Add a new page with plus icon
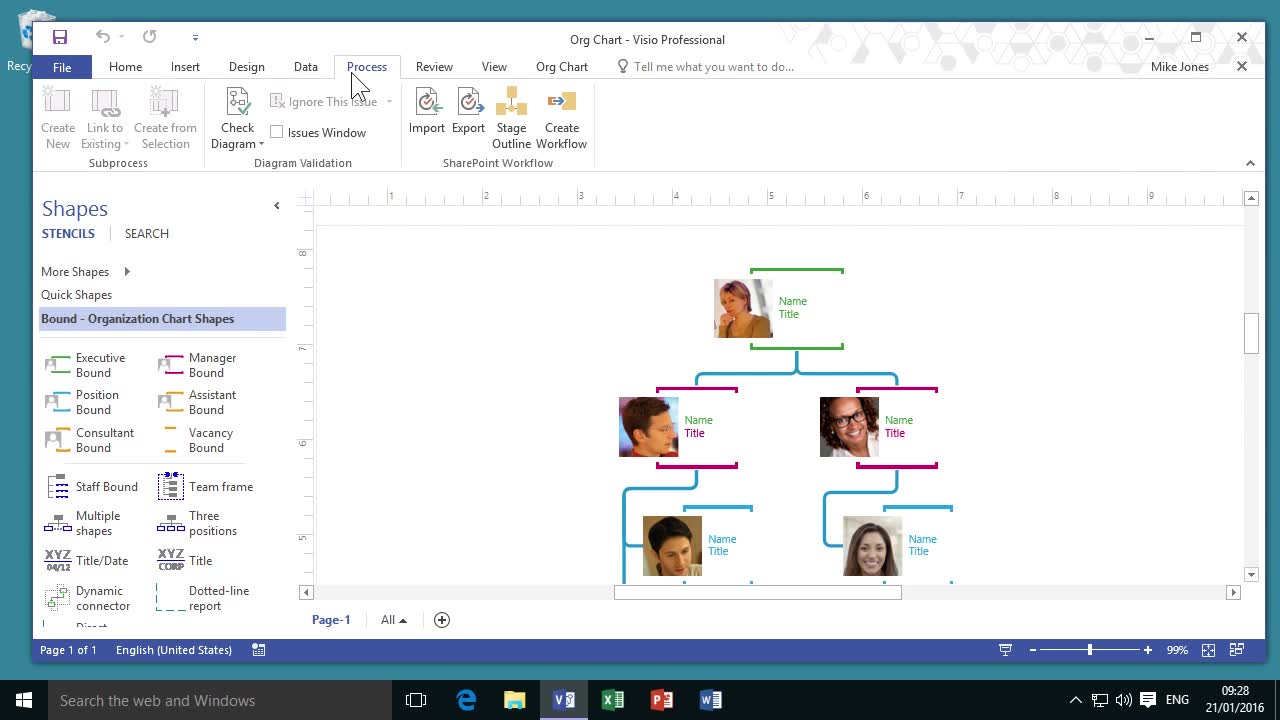 pyautogui.click(x=442, y=620)
